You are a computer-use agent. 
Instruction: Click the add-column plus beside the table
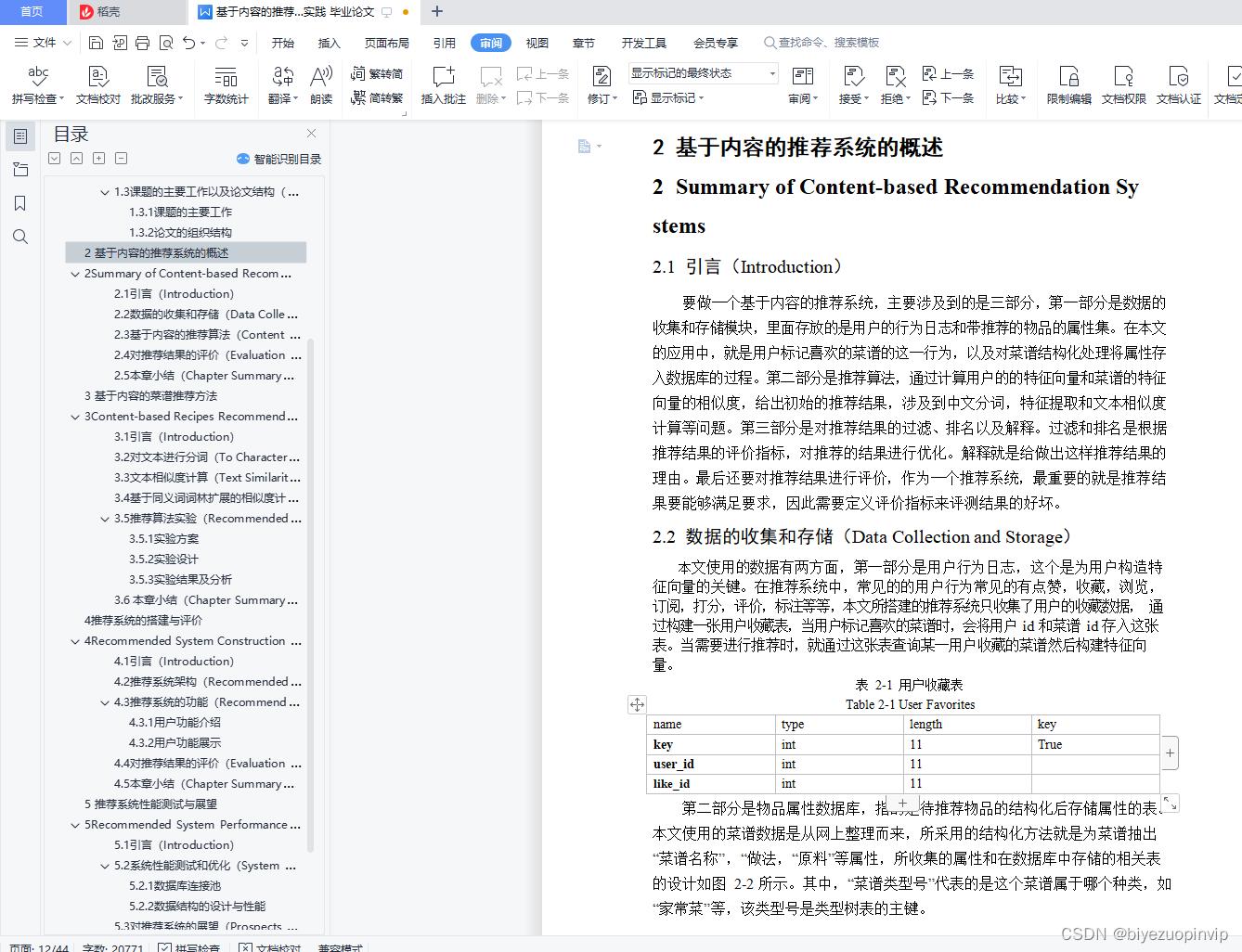pos(1171,753)
